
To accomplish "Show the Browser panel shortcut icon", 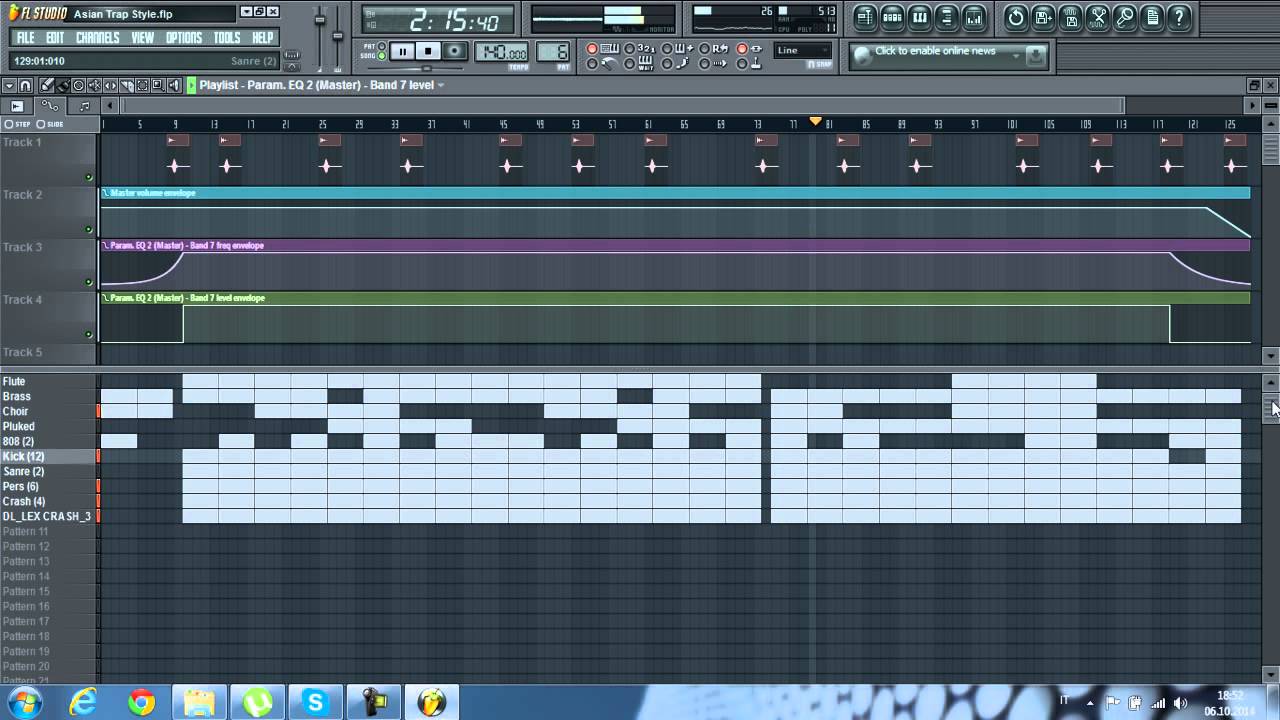I will point(946,17).
